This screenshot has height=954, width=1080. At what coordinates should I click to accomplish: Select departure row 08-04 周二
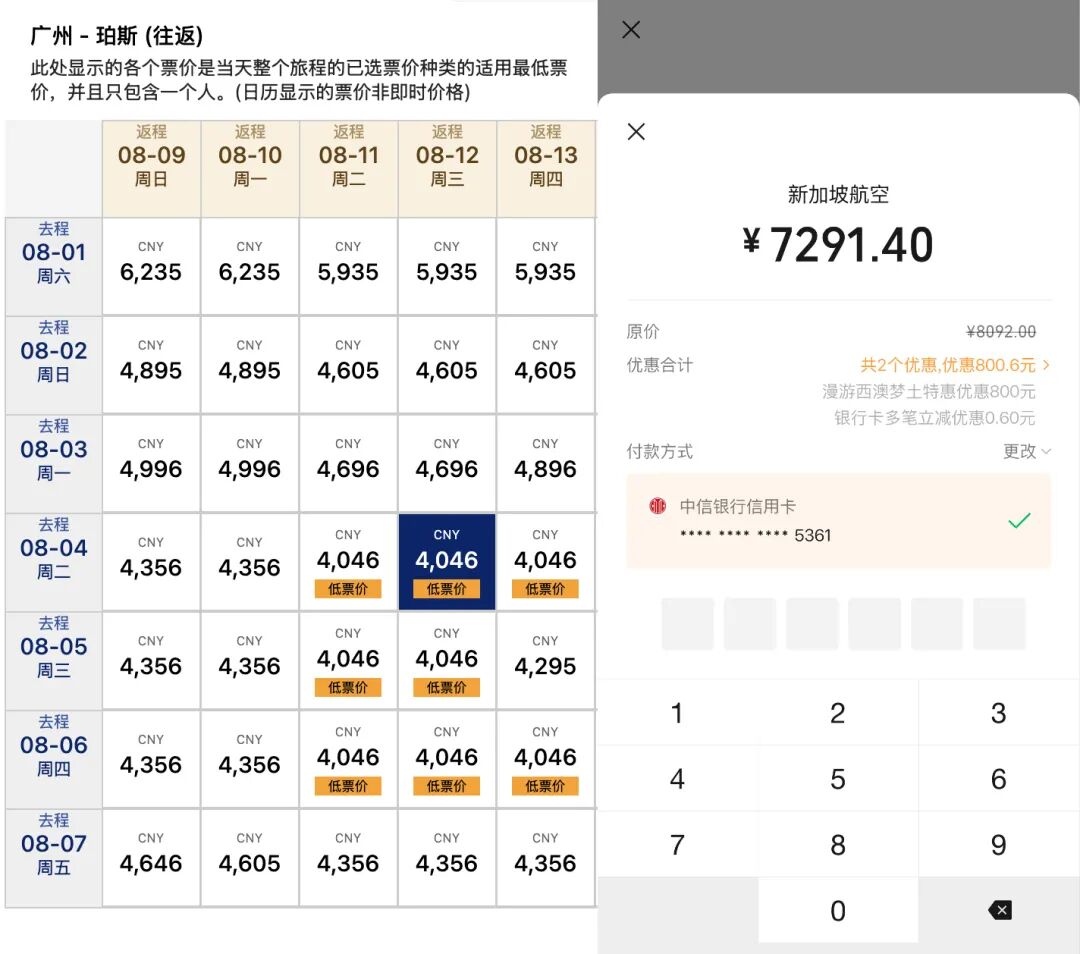54,562
